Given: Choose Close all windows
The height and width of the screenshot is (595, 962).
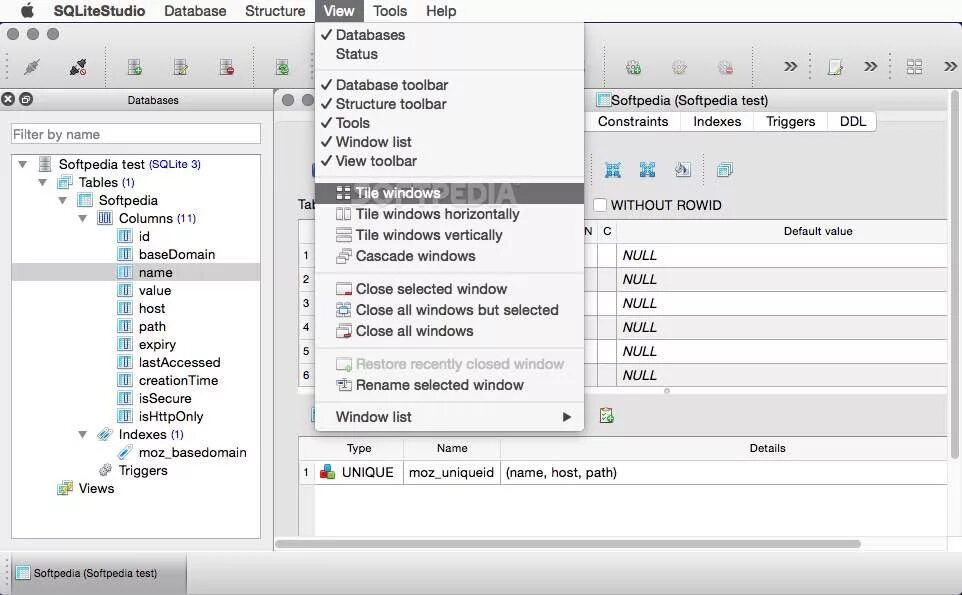Looking at the screenshot, I should click(x=415, y=330).
